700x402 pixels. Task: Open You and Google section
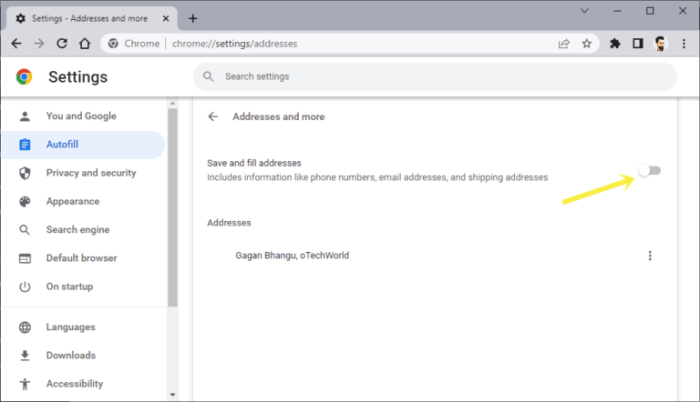point(83,116)
